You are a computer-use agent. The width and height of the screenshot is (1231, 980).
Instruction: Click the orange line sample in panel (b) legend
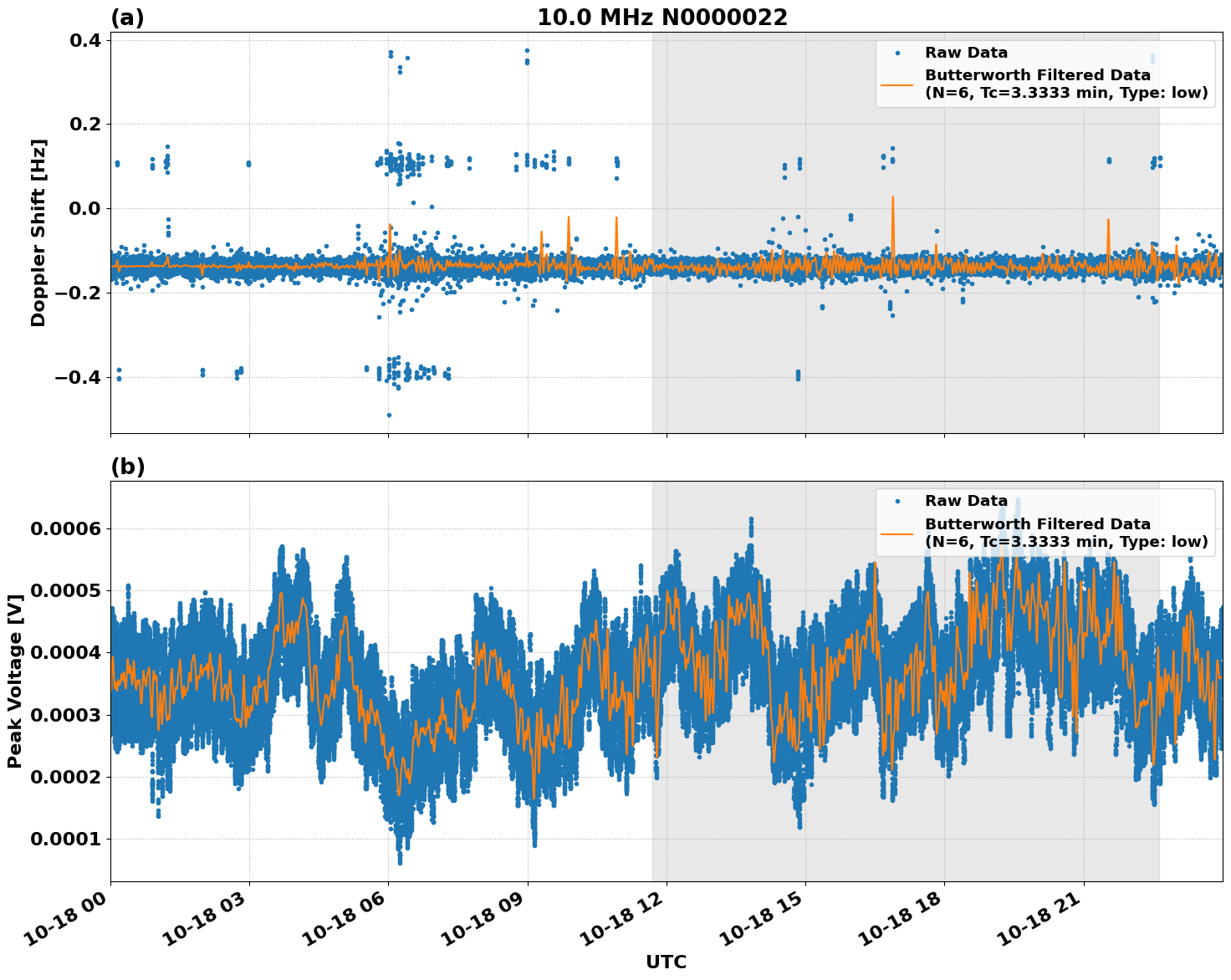click(897, 533)
